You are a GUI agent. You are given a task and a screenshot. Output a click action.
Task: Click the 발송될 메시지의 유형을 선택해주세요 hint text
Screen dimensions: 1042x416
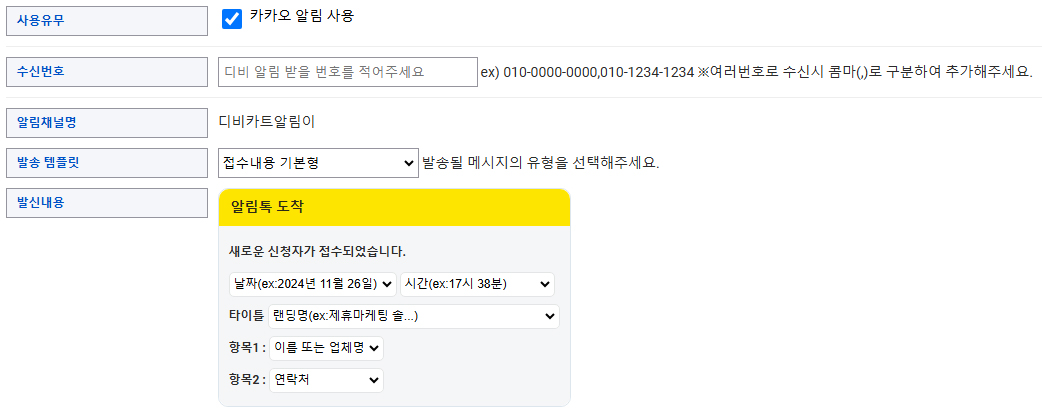pos(541,162)
